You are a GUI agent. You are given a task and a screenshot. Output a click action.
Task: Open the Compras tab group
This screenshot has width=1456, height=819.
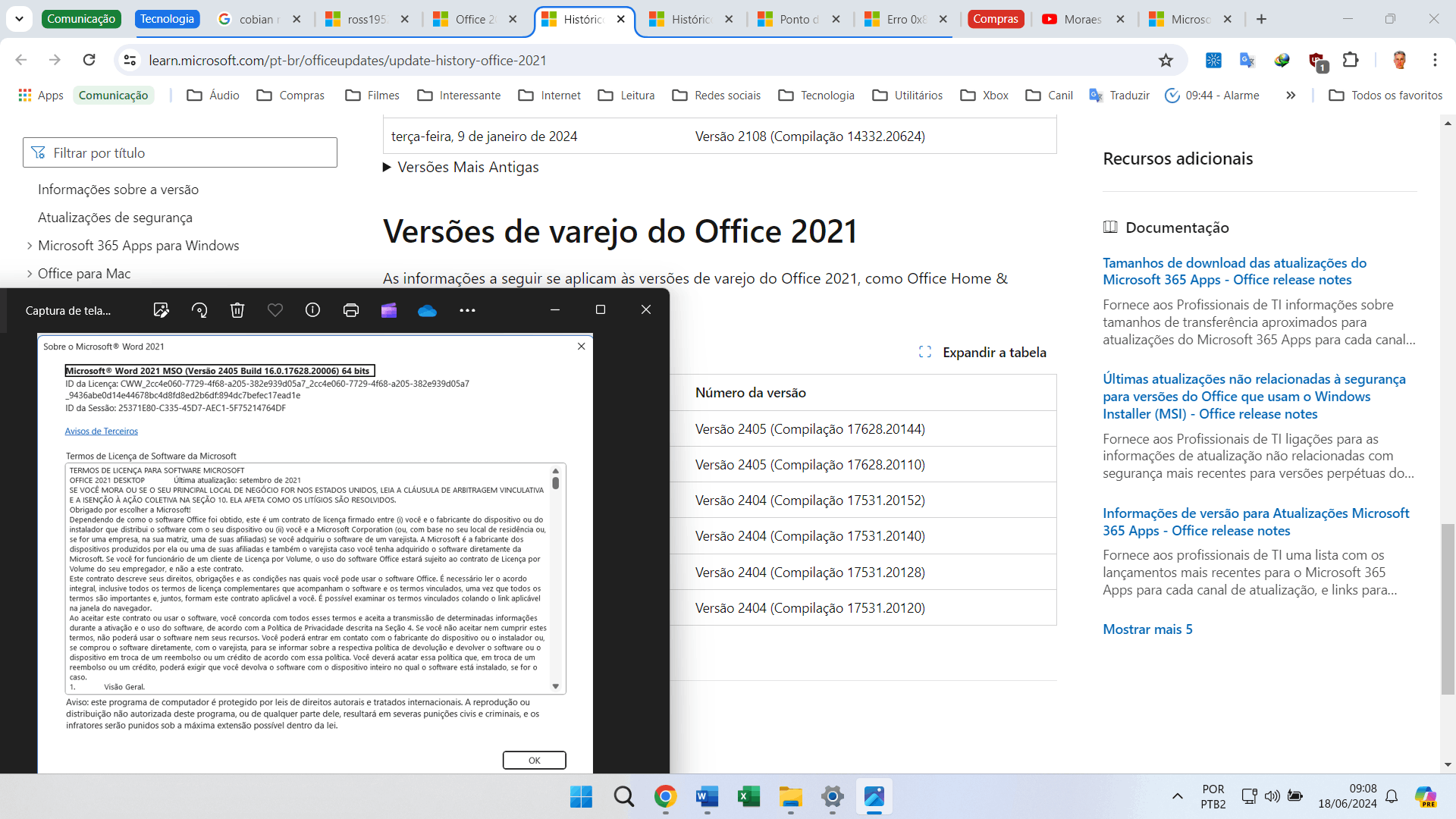point(995,19)
